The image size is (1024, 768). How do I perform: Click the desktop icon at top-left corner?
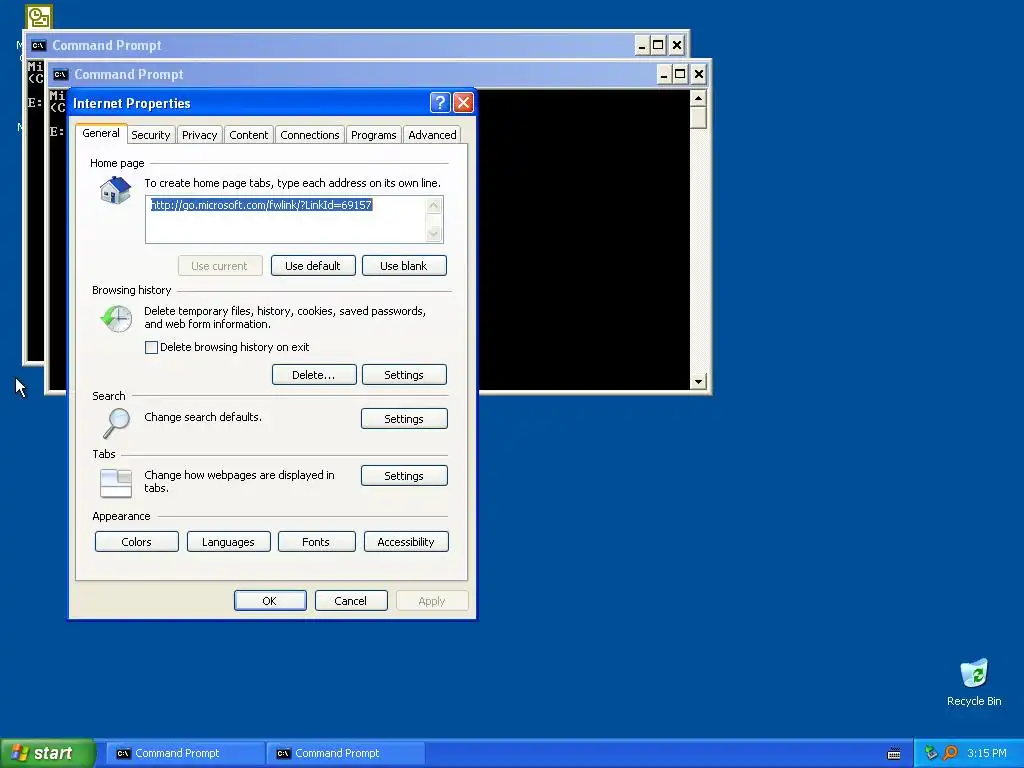39,17
